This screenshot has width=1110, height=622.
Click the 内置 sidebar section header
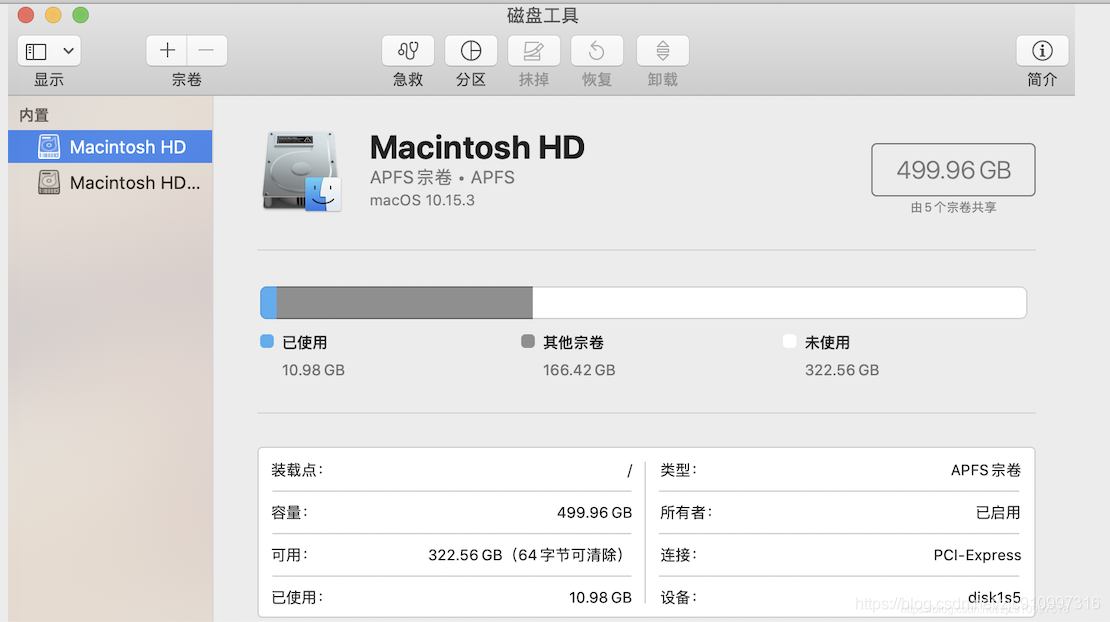(34, 115)
